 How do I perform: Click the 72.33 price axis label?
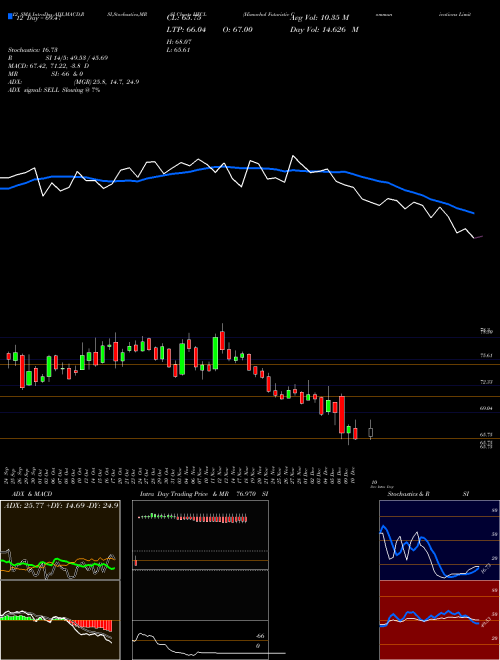click(x=486, y=382)
